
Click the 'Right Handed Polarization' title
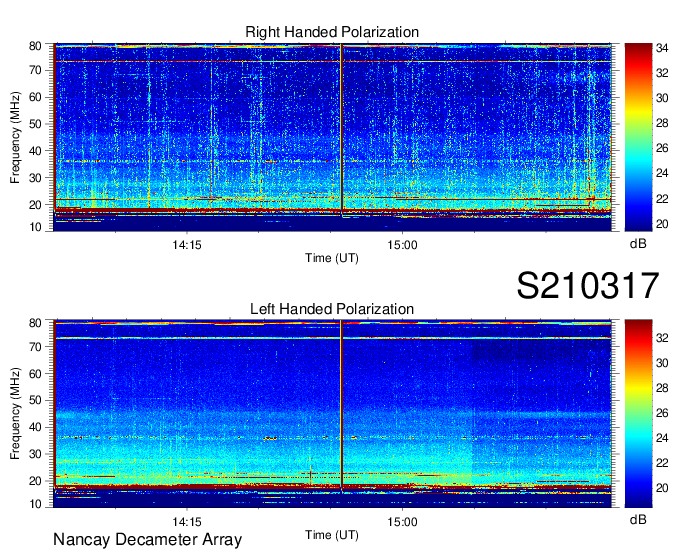click(332, 32)
